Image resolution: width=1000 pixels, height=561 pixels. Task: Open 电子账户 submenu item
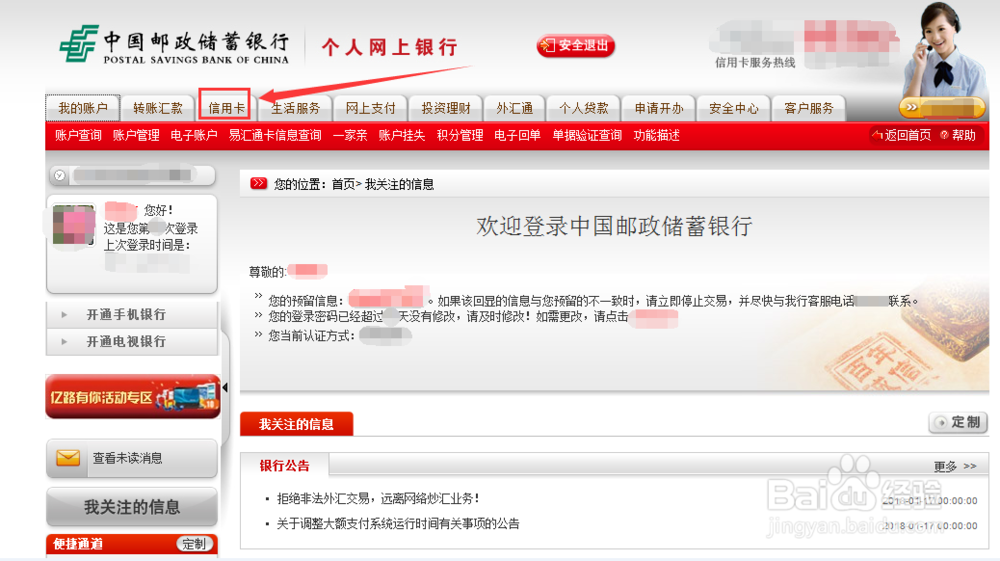(x=194, y=135)
